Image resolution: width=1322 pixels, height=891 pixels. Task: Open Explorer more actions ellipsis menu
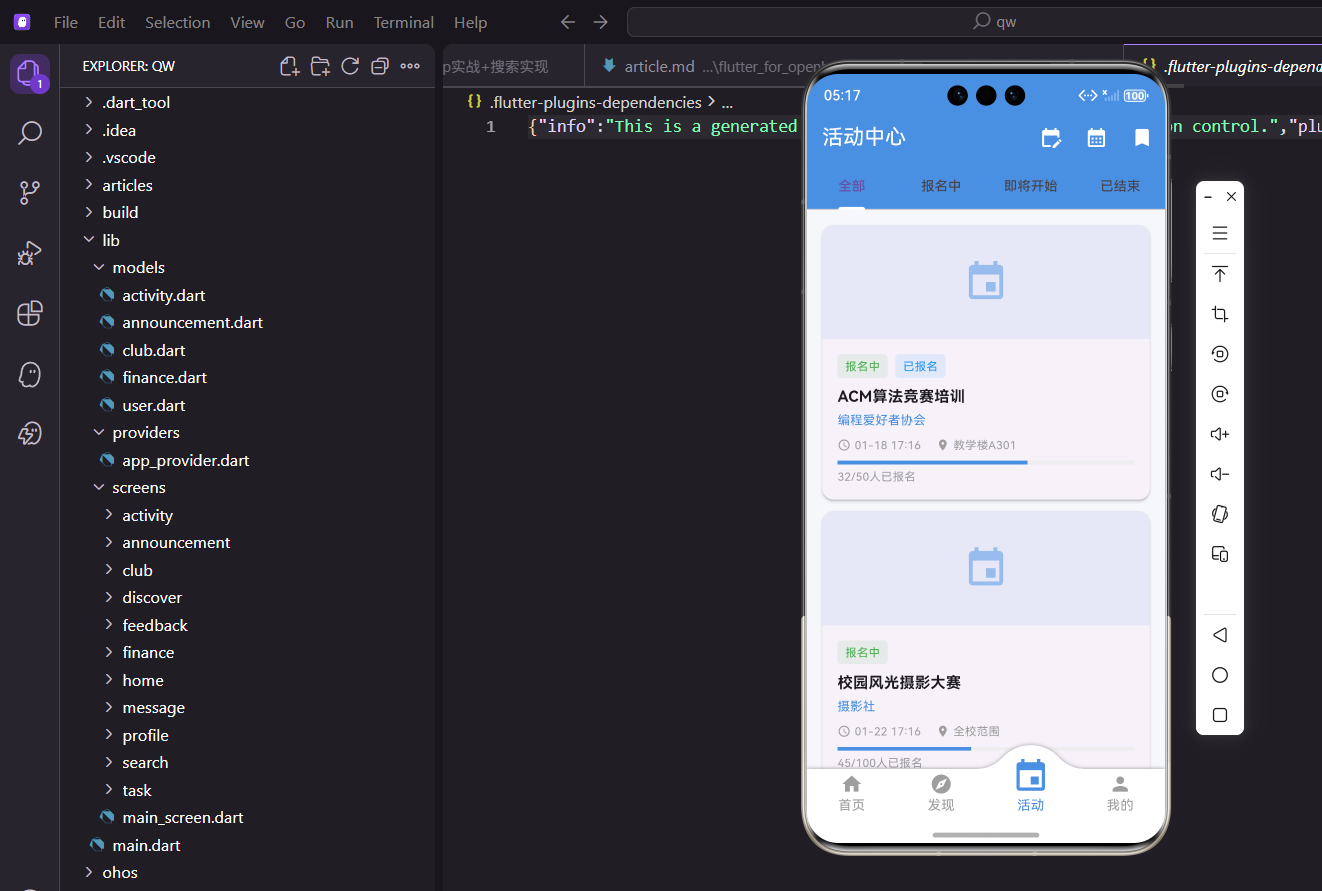[410, 66]
